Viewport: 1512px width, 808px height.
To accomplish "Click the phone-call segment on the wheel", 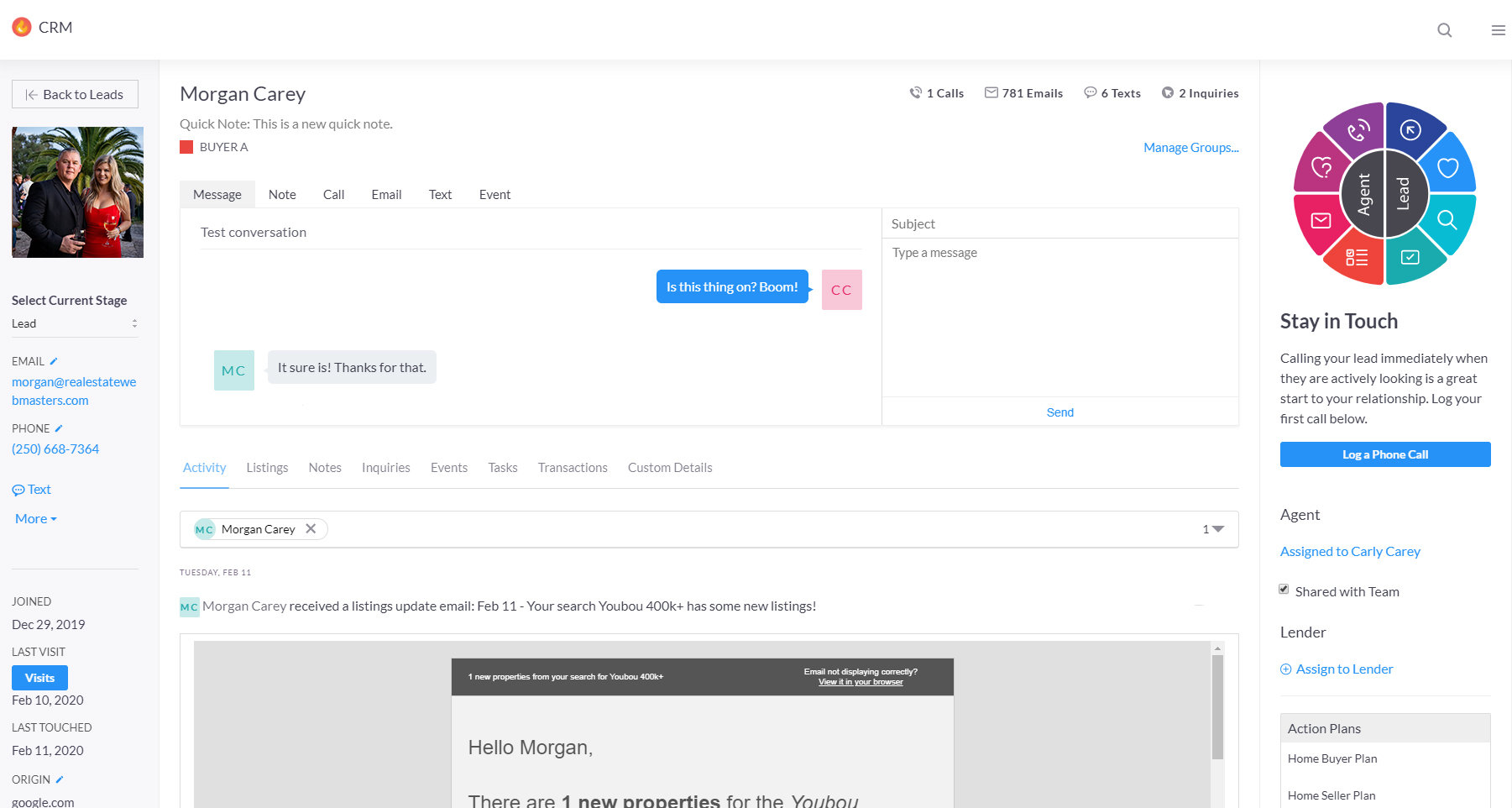I will click(1357, 131).
